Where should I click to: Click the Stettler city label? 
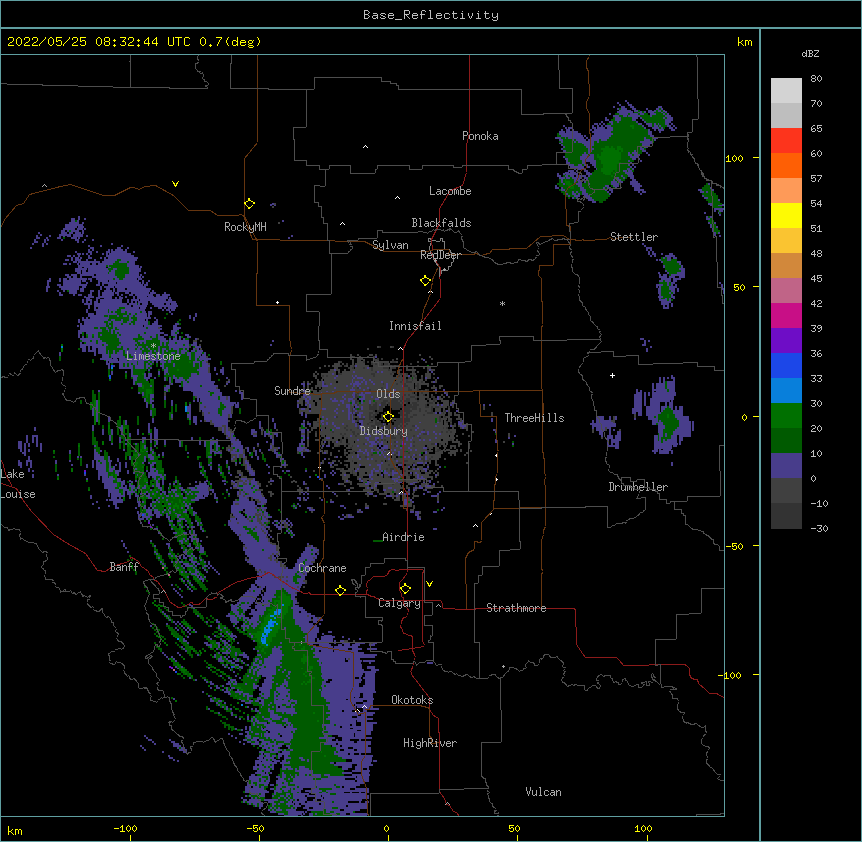click(x=633, y=237)
